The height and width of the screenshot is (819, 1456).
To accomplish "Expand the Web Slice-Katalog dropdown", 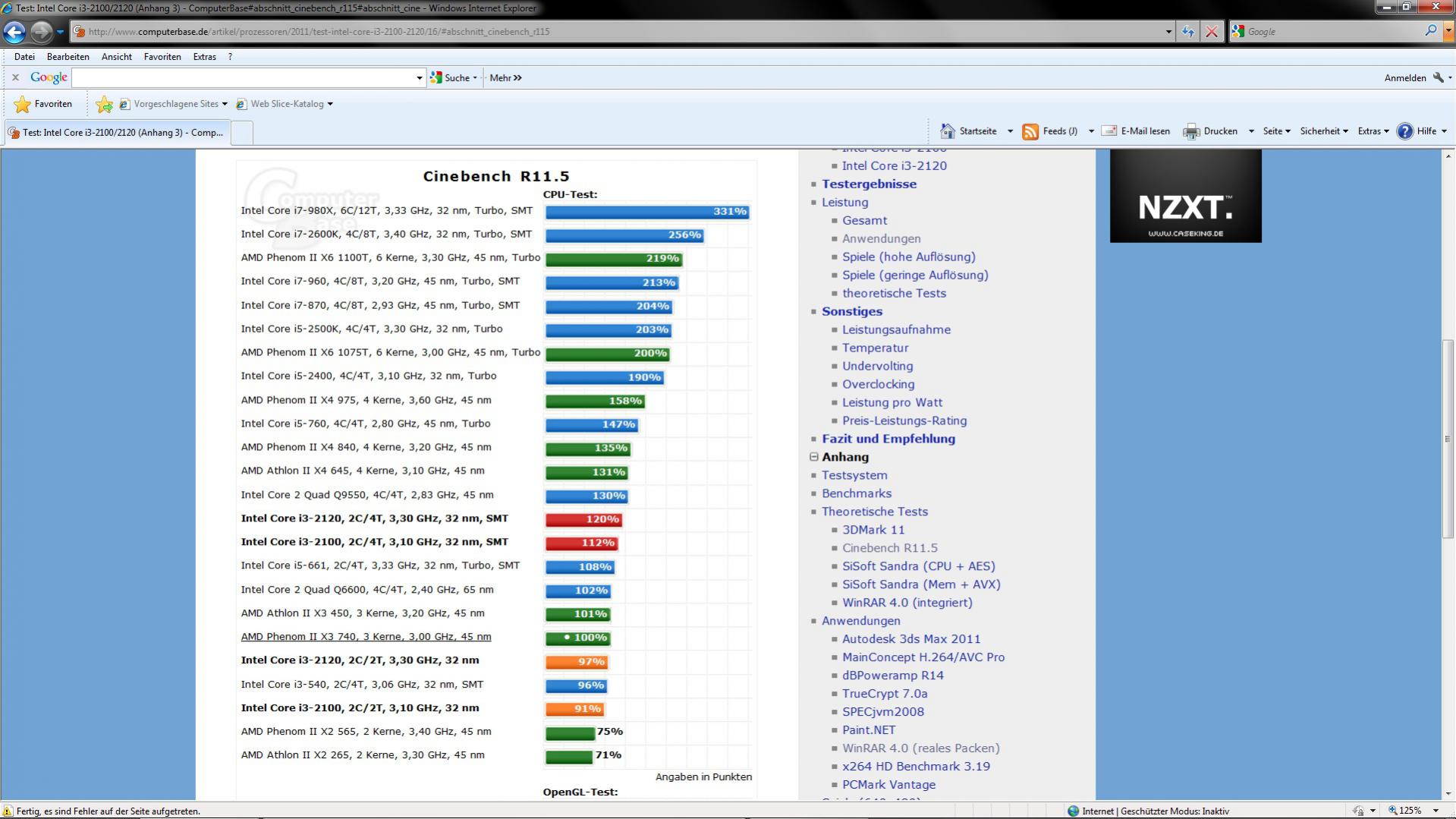I will [x=330, y=104].
